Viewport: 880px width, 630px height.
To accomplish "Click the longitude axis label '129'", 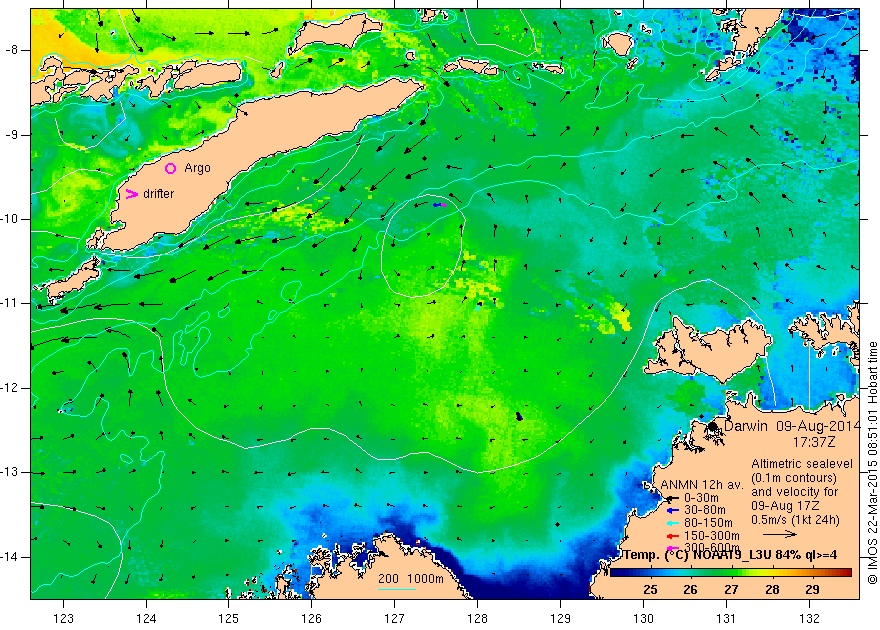I will point(561,618).
